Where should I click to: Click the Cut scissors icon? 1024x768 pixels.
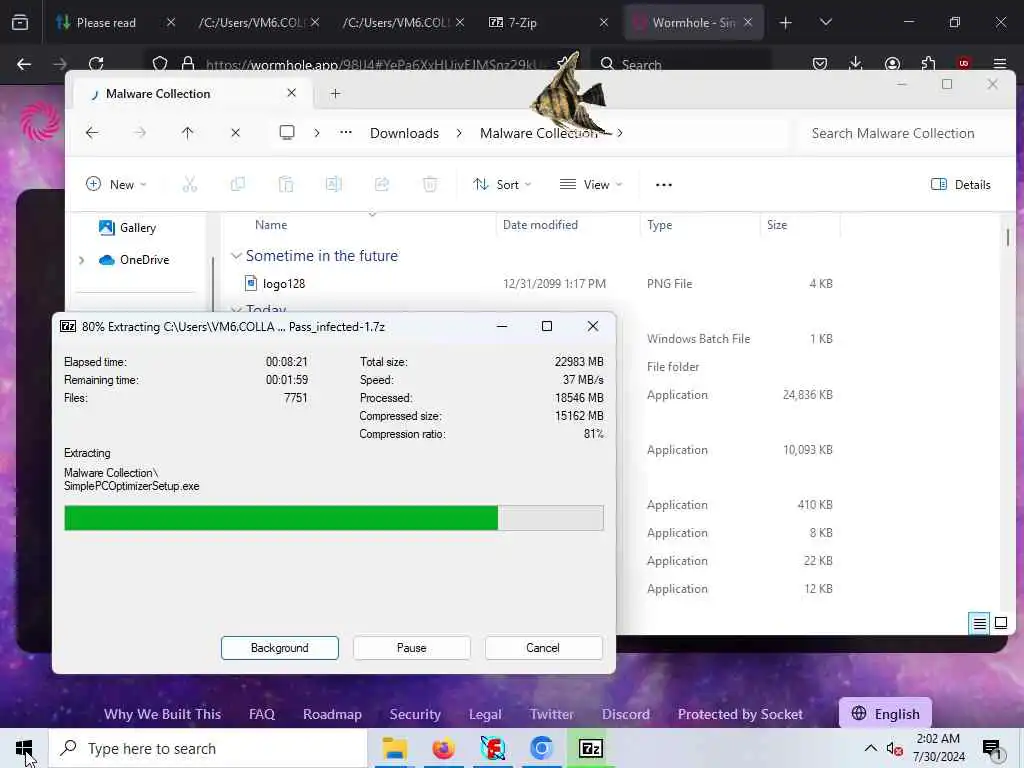pyautogui.click(x=189, y=185)
